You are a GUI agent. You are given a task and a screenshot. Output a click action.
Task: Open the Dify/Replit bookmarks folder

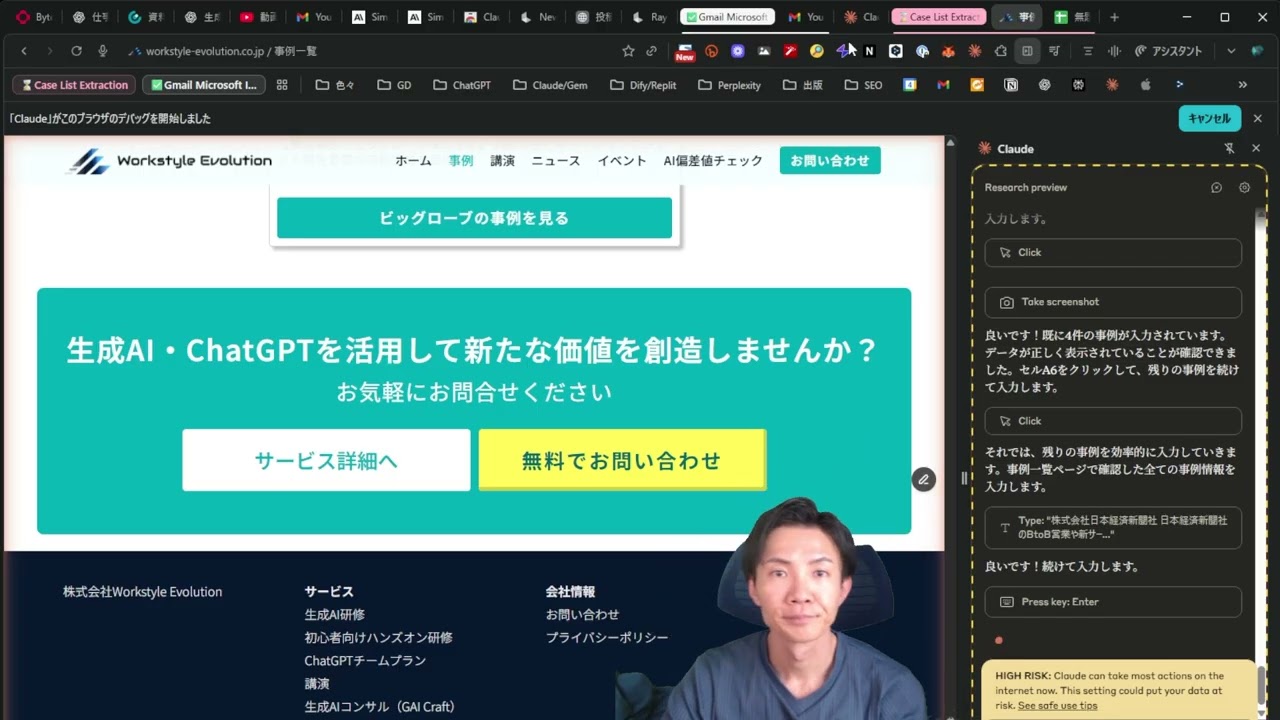coord(643,85)
